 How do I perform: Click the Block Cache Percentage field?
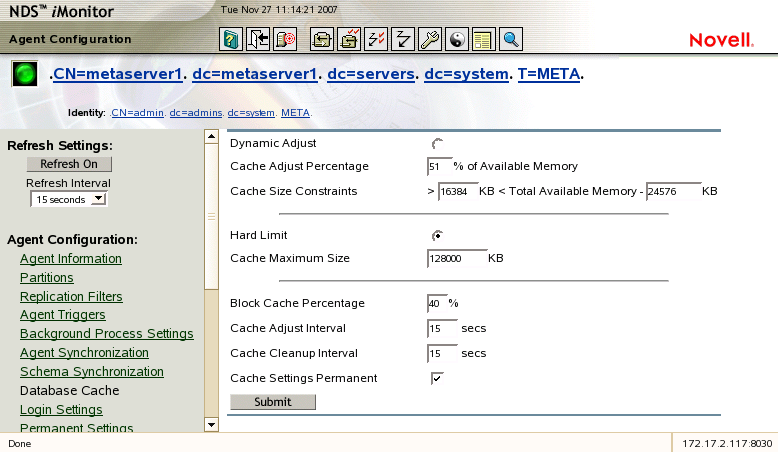[437, 304]
